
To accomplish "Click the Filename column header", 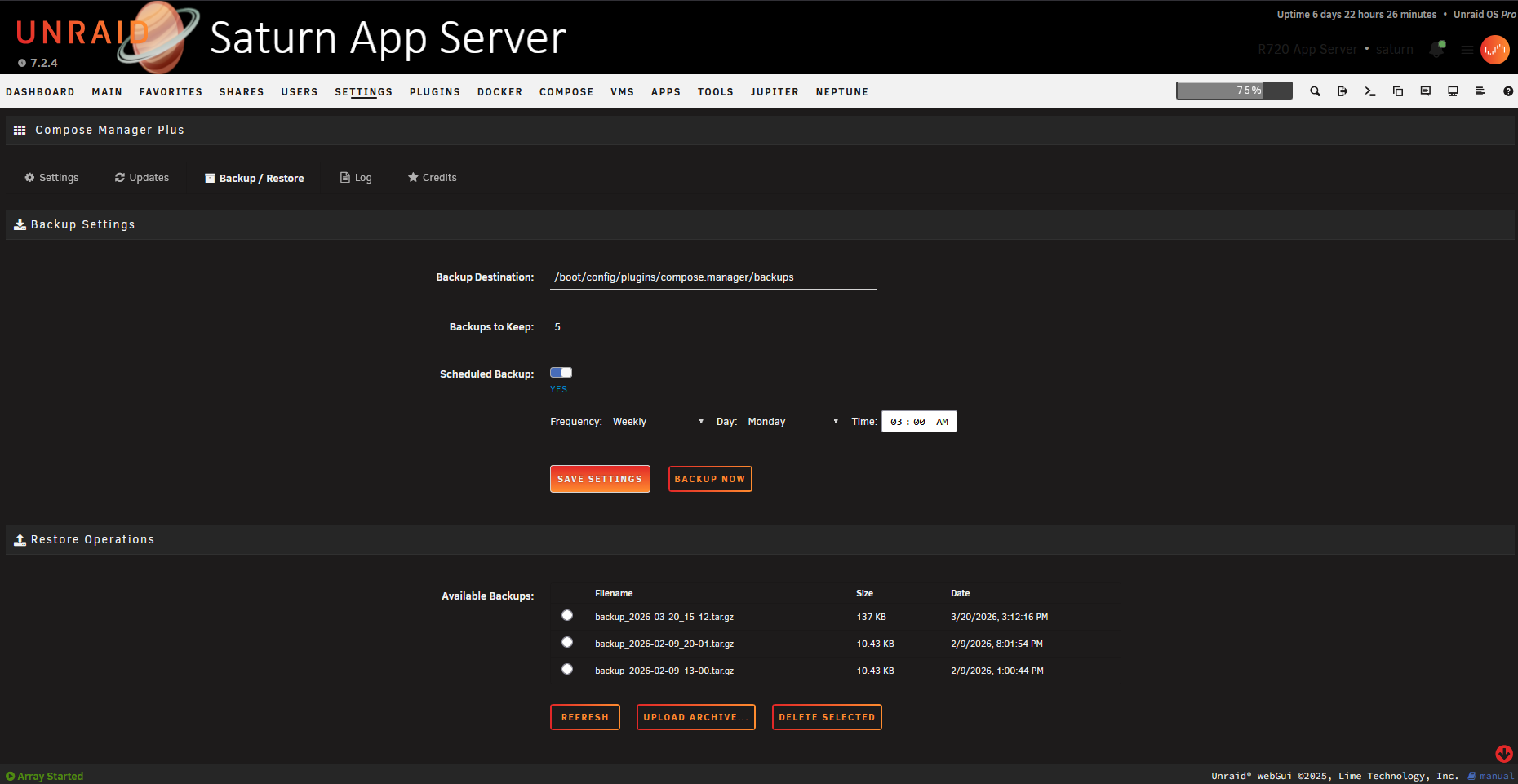I will pos(614,593).
